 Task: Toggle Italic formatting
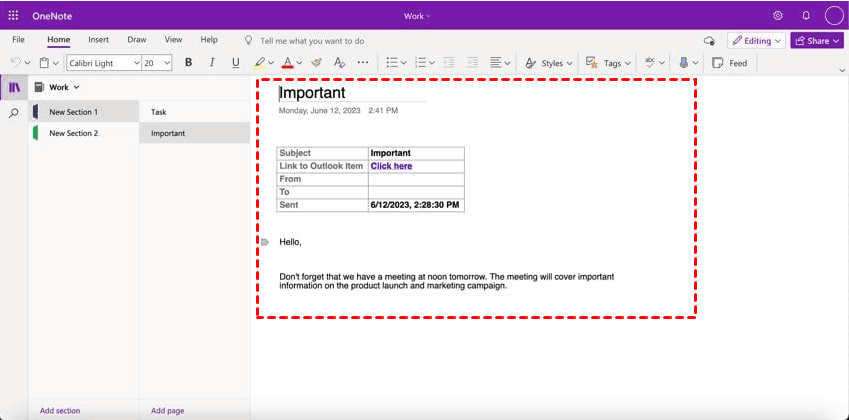[x=212, y=63]
